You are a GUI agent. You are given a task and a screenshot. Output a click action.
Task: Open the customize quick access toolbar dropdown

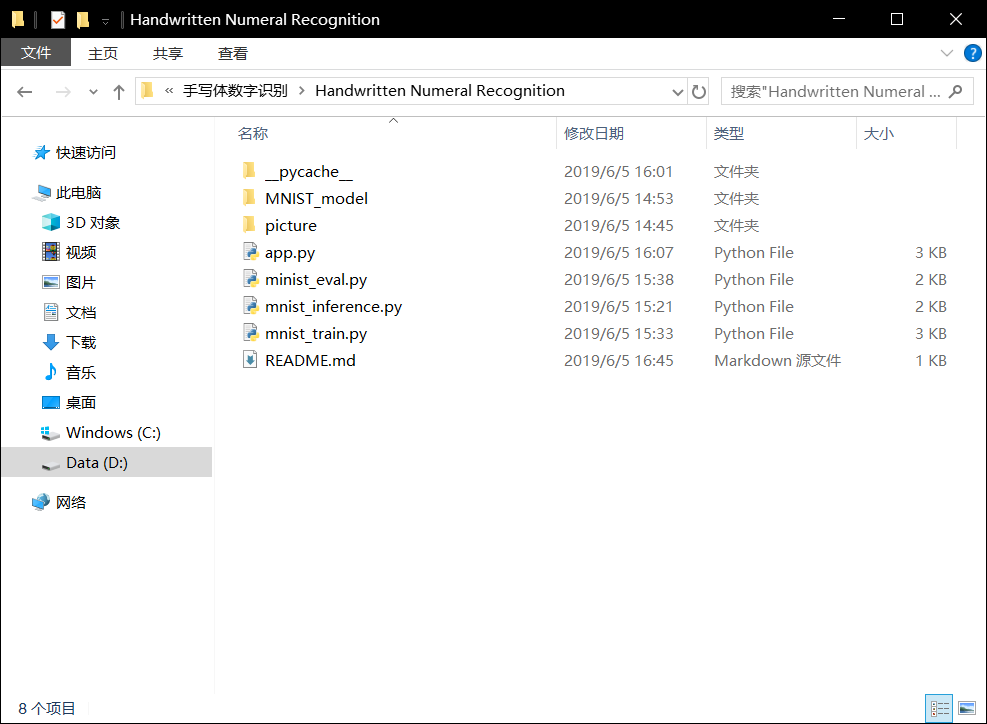(x=104, y=19)
